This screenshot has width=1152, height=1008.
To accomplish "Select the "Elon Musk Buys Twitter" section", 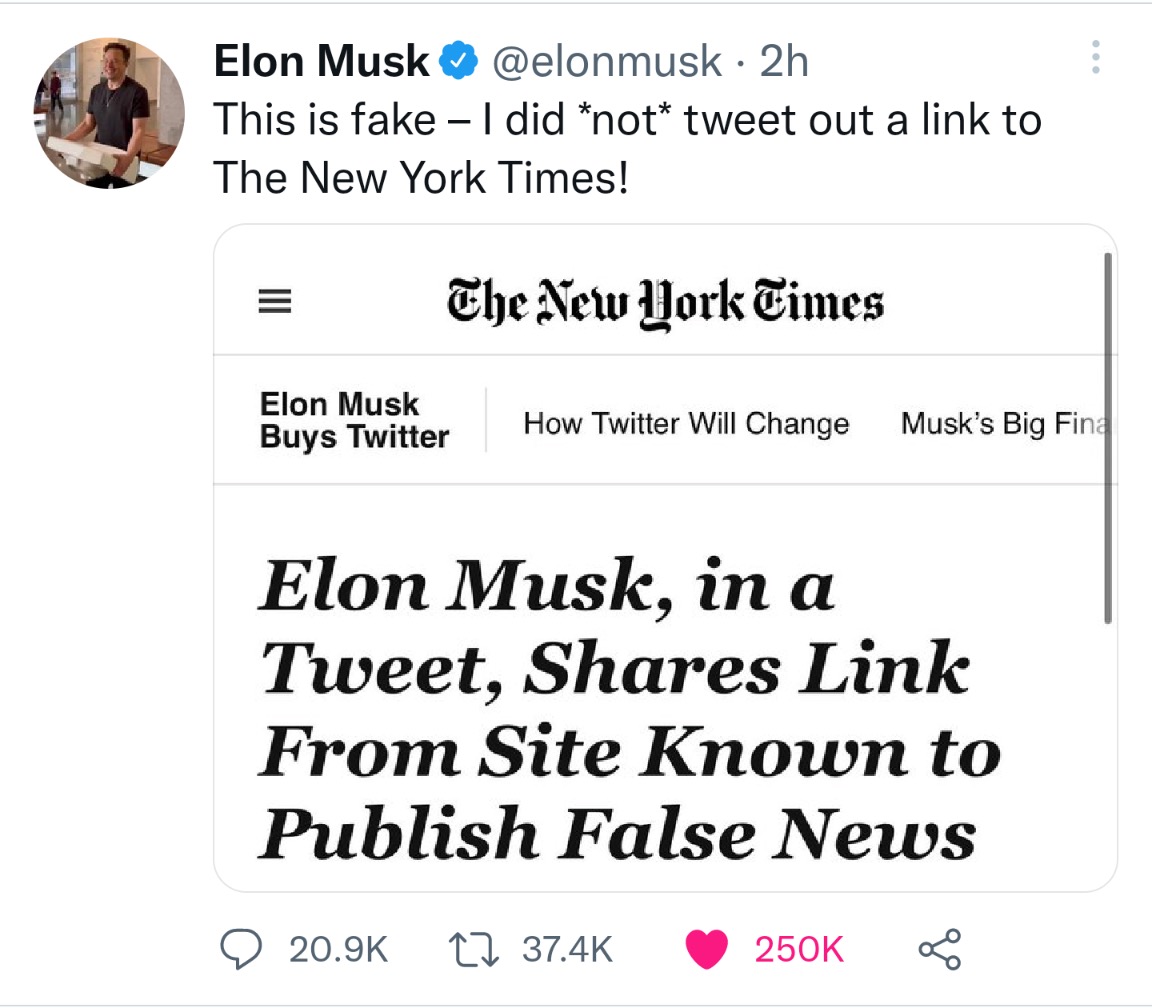I will pyautogui.click(x=354, y=421).
